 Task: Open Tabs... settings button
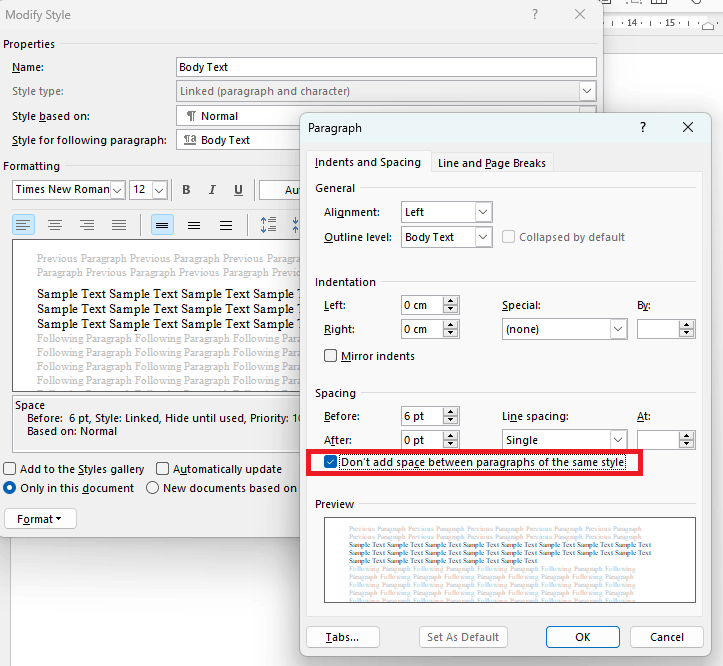(x=343, y=637)
